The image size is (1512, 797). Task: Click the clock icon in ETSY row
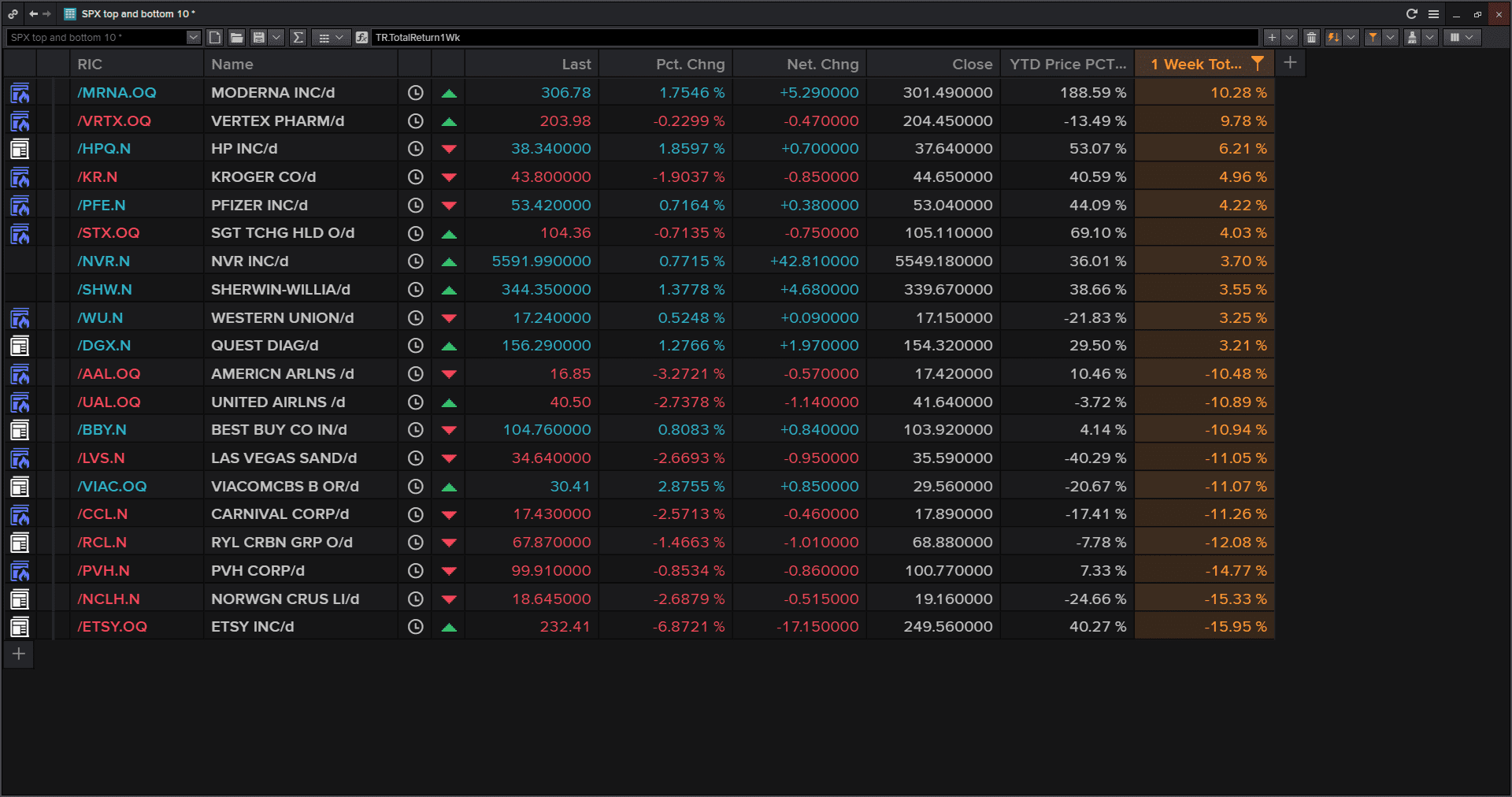click(x=416, y=627)
